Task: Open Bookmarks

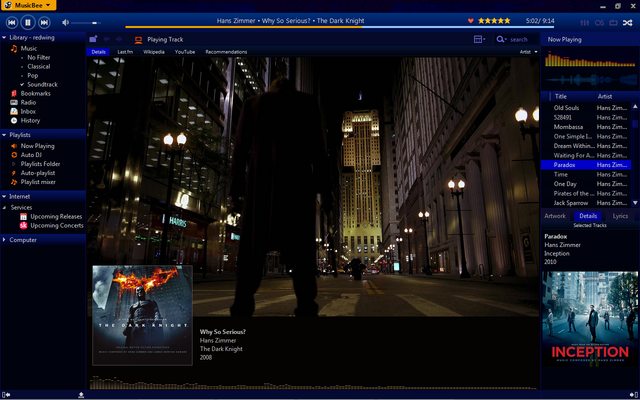Action: [x=36, y=93]
